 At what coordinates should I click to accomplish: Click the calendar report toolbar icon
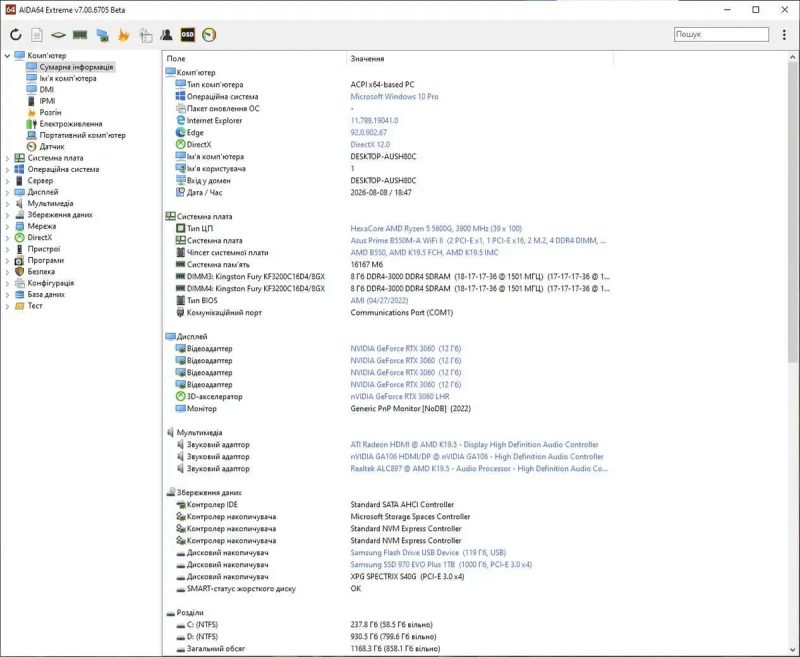(146, 35)
